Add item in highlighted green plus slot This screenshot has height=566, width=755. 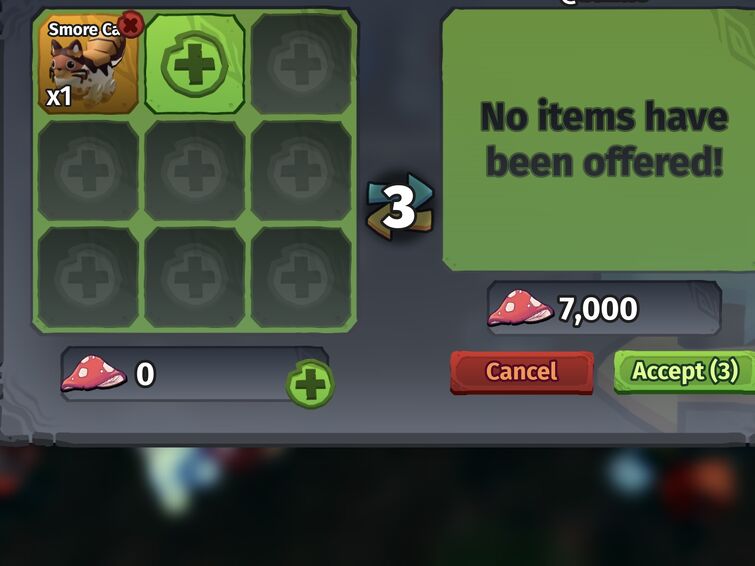point(195,64)
